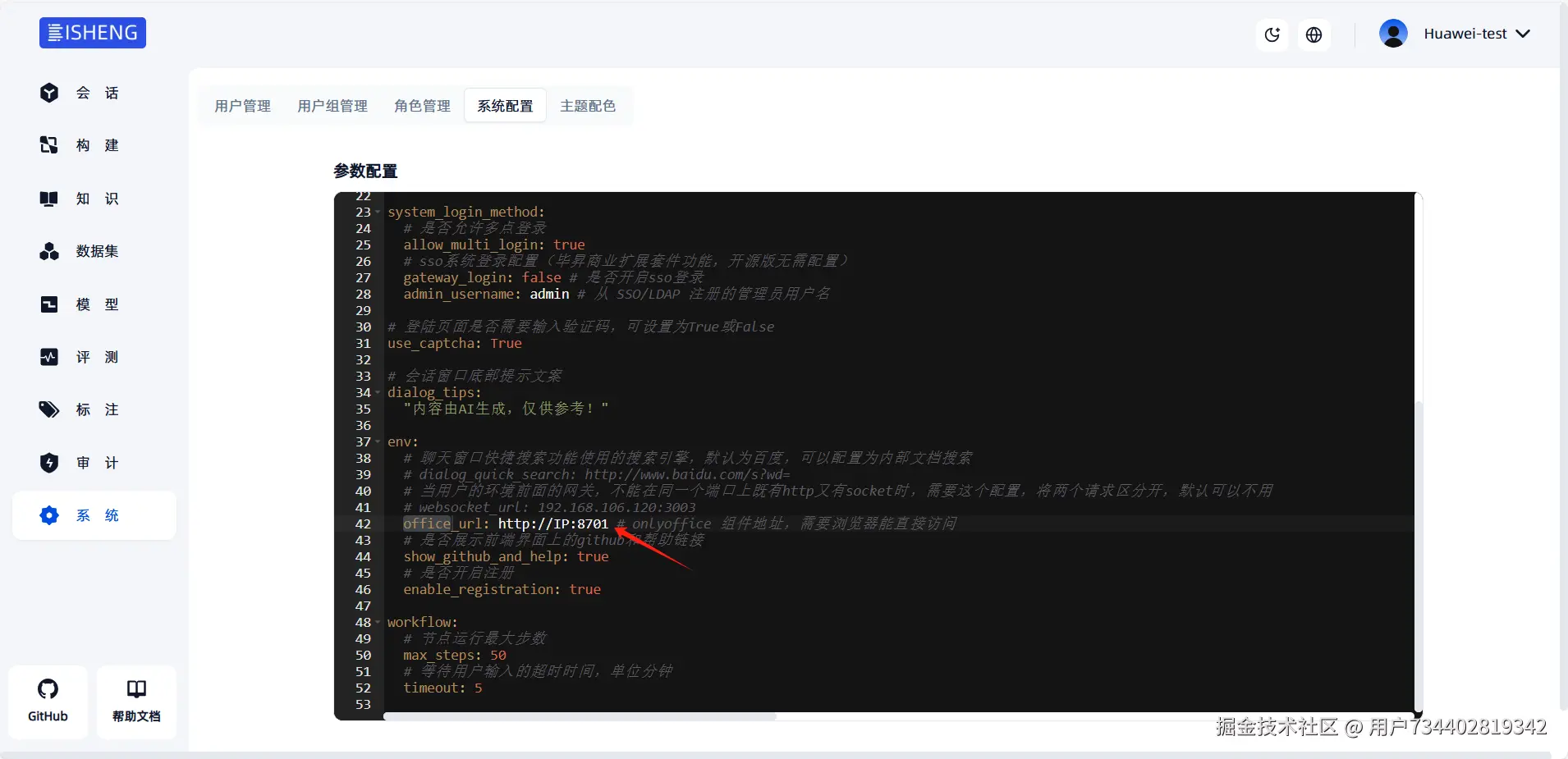
Task: Open the language globe icon
Action: tap(1314, 34)
